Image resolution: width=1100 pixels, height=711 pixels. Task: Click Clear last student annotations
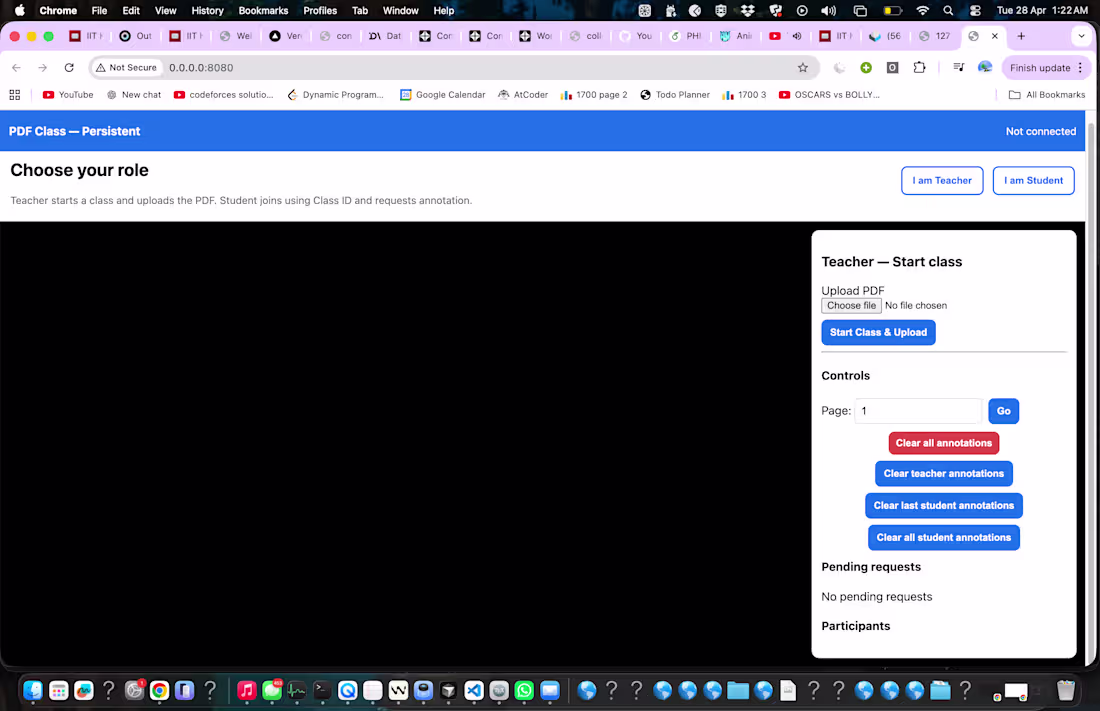coord(944,505)
